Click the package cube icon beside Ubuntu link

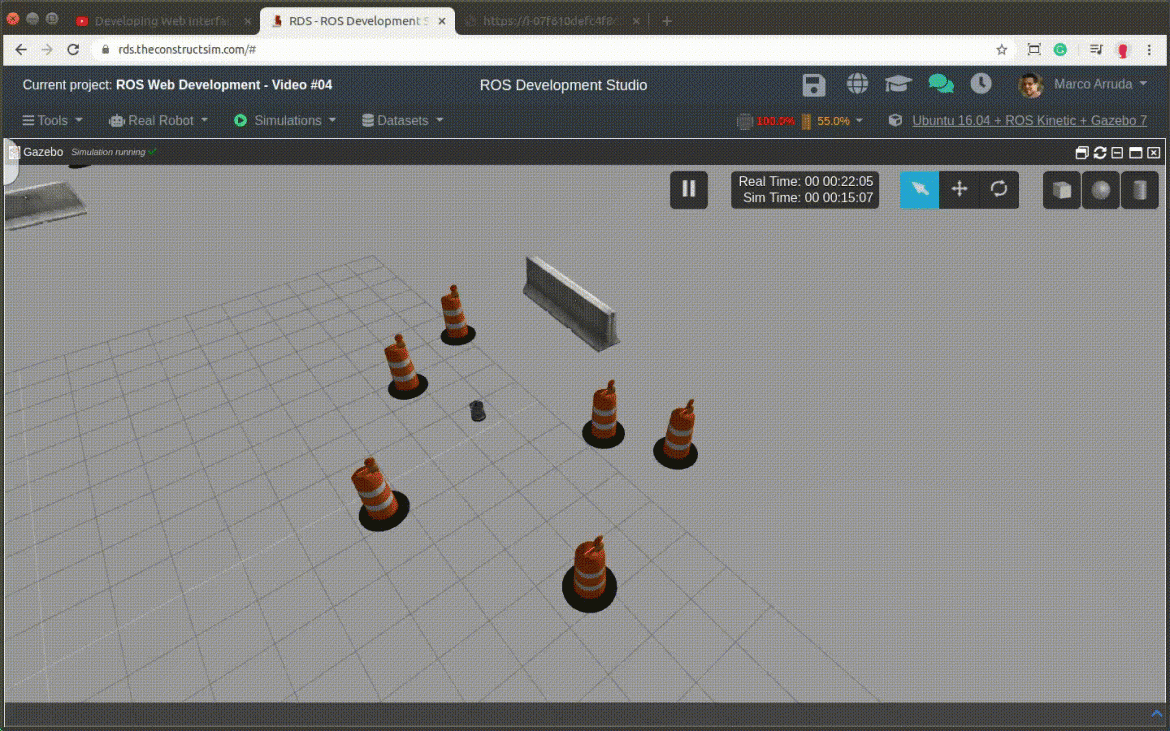click(895, 121)
